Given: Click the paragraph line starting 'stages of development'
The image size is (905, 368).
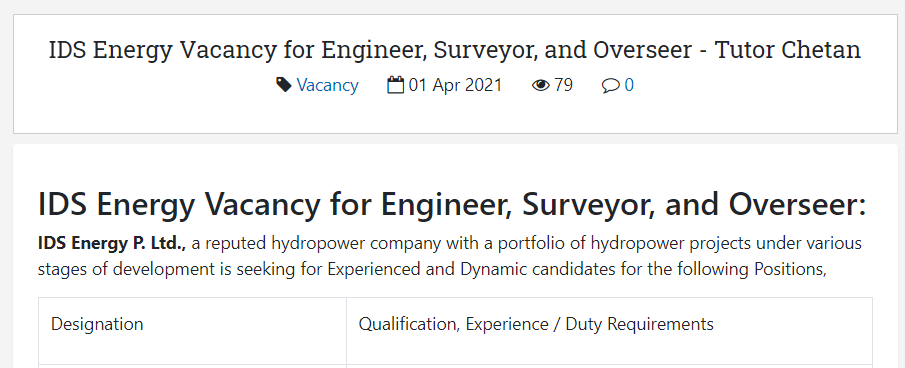Looking at the screenshot, I should click(432, 269).
